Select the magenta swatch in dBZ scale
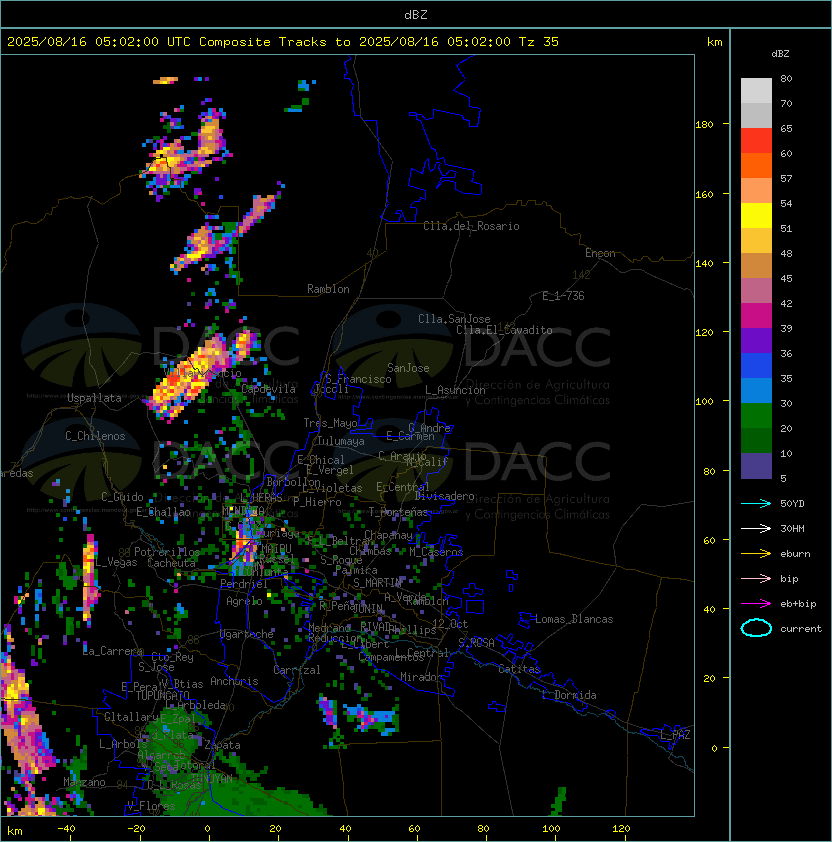Image resolution: width=832 pixels, height=842 pixels. 756,316
